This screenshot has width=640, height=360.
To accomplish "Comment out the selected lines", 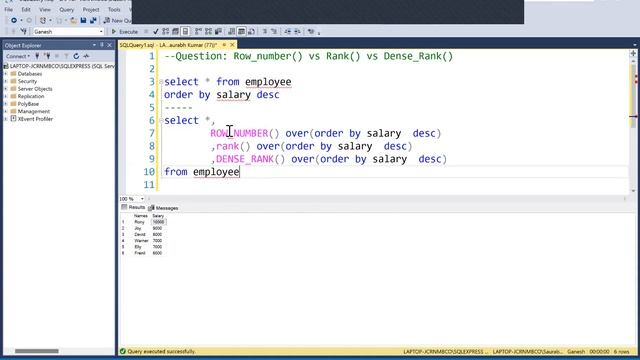I will [264, 31].
